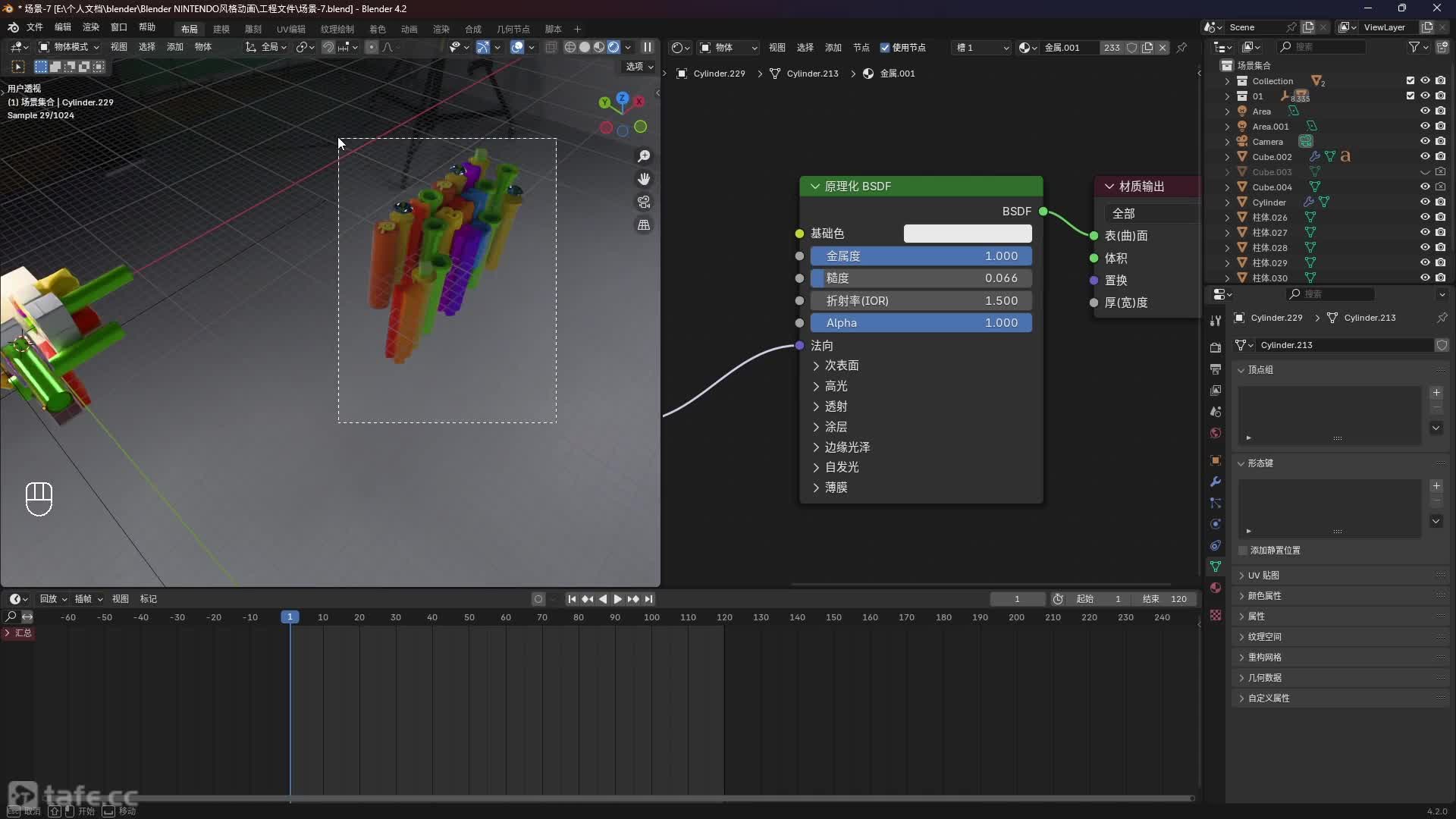The height and width of the screenshot is (819, 1456).
Task: Open the Edit menu in top bar
Action: [x=63, y=27]
